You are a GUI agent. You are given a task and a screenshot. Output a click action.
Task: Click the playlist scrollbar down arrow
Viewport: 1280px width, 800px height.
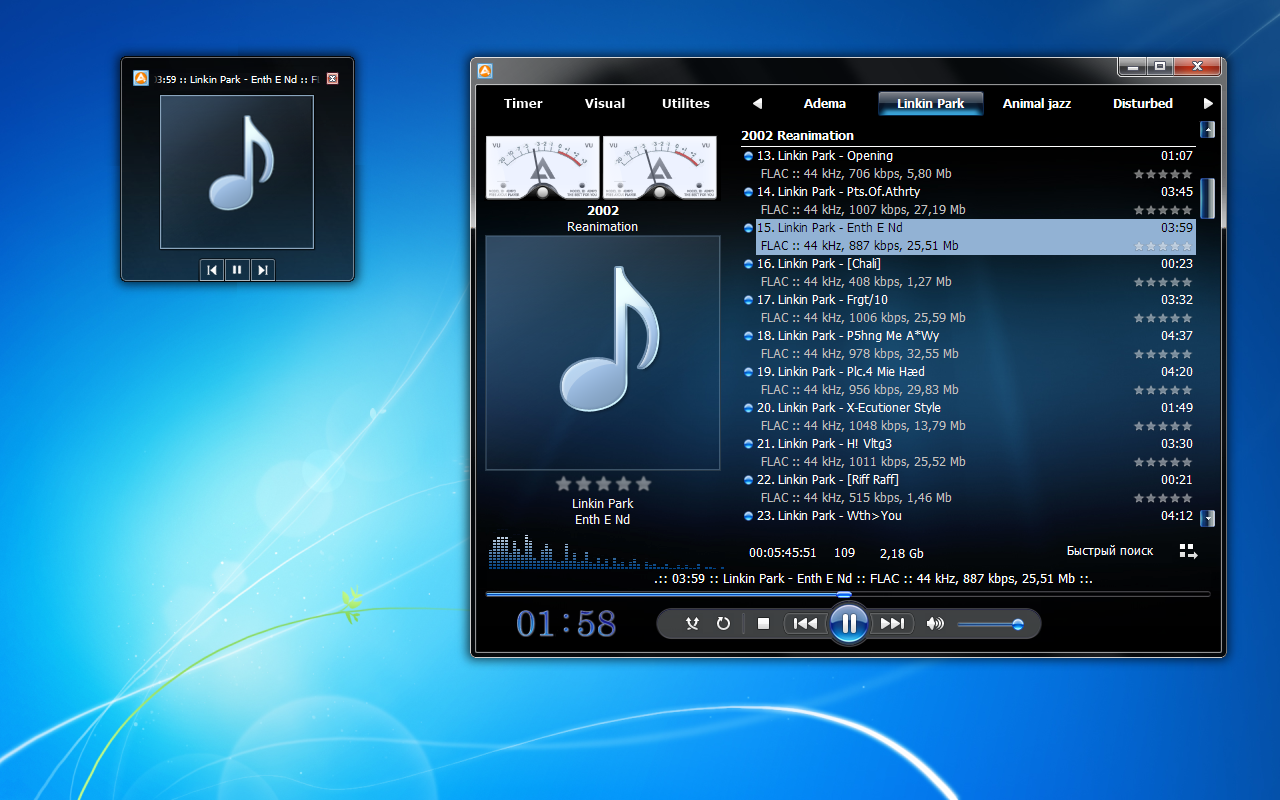[1207, 518]
